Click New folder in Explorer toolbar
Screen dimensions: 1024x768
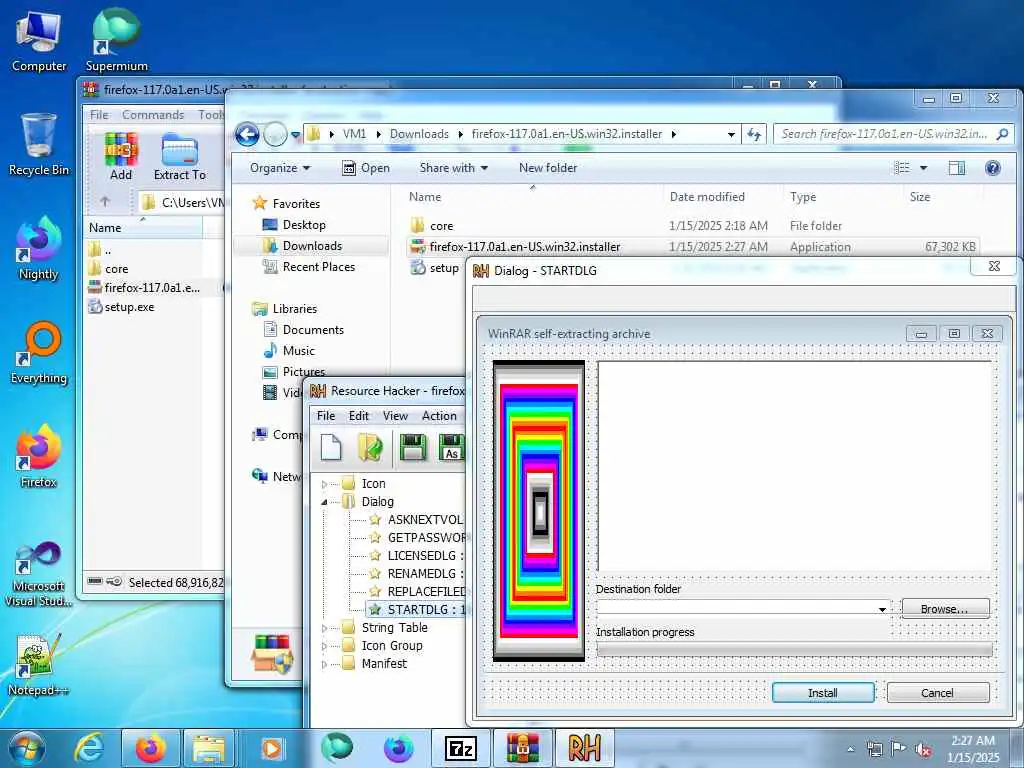pyautogui.click(x=548, y=168)
